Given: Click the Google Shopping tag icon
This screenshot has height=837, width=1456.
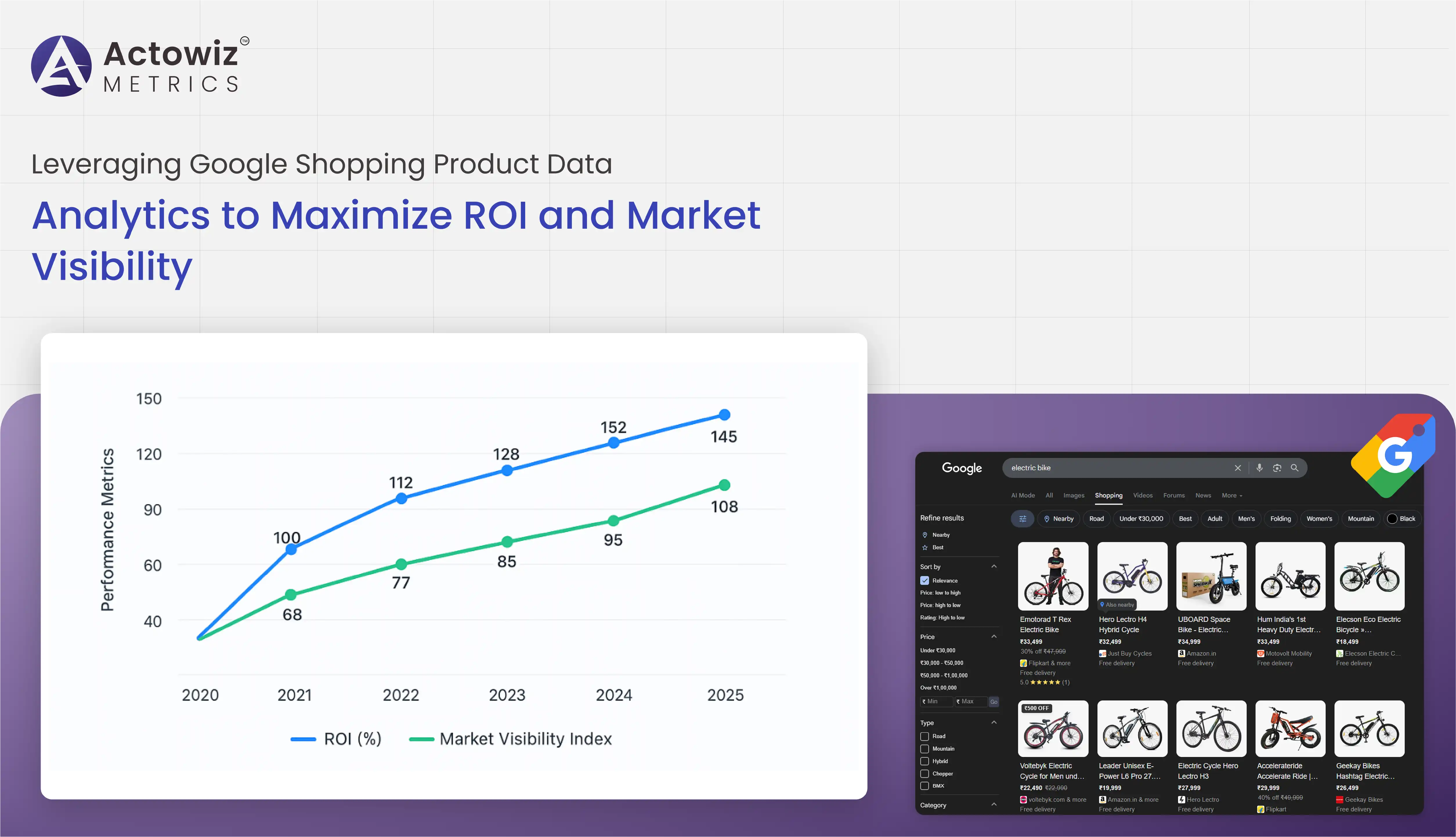Looking at the screenshot, I should pyautogui.click(x=1394, y=455).
